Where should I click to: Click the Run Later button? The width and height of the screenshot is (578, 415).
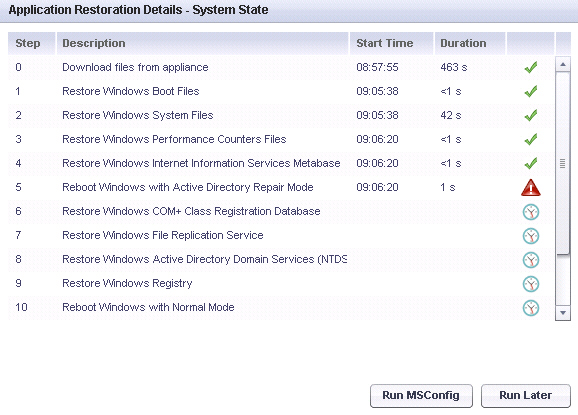coord(526,396)
